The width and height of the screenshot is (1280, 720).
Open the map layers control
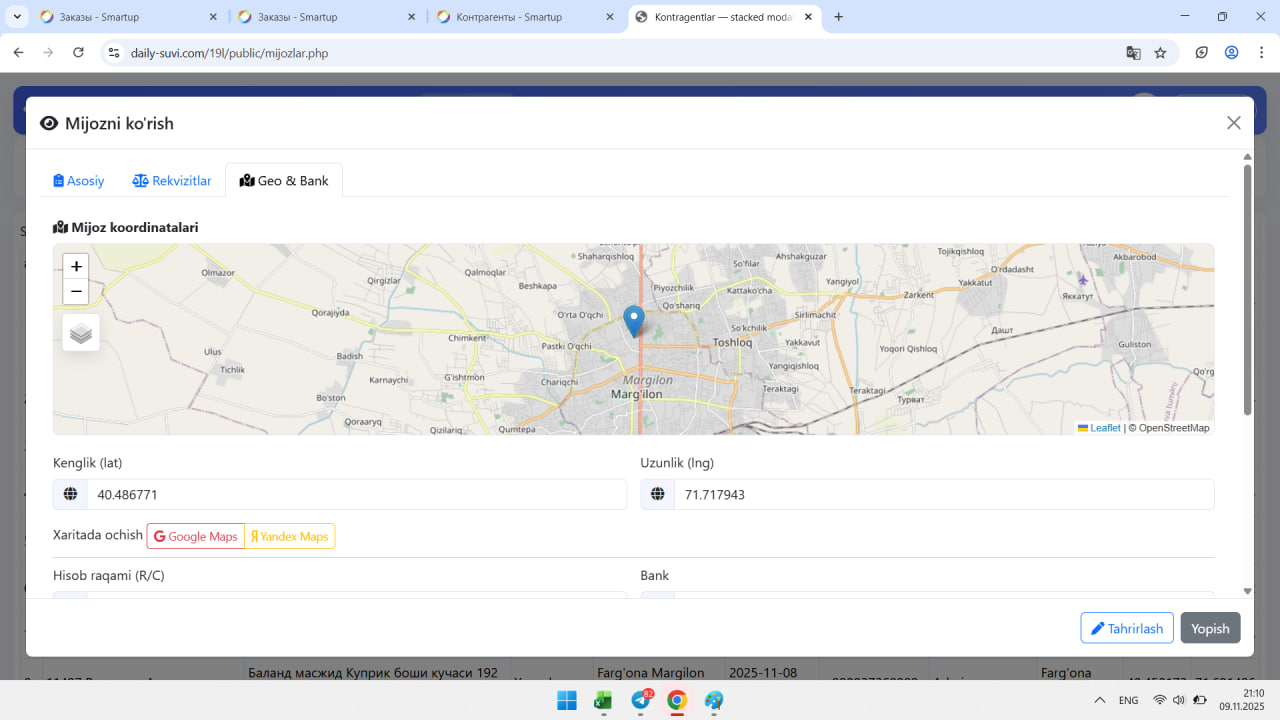pos(81,333)
